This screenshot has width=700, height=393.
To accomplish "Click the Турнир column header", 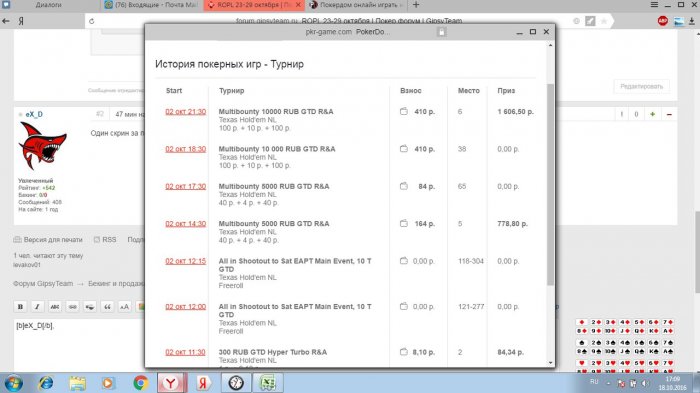I will 231,91.
